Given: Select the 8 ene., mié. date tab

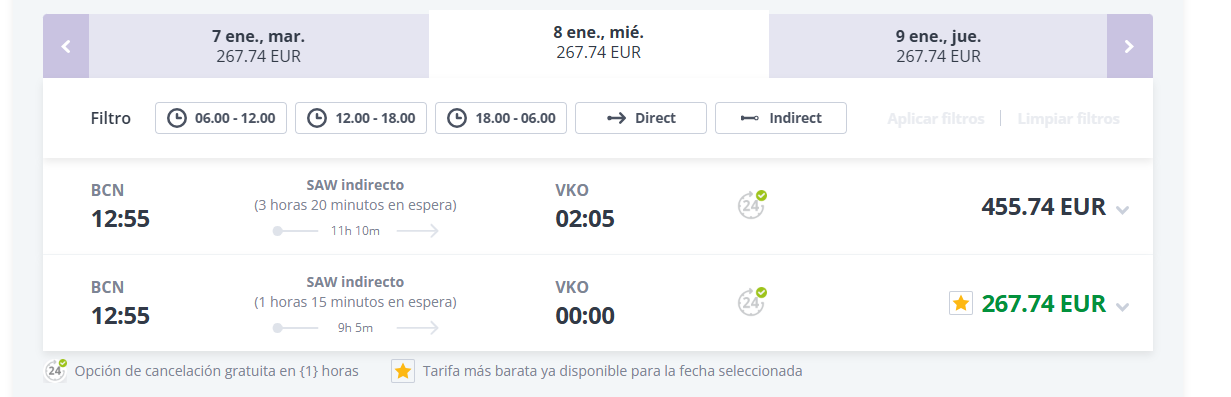Looking at the screenshot, I should point(598,43).
